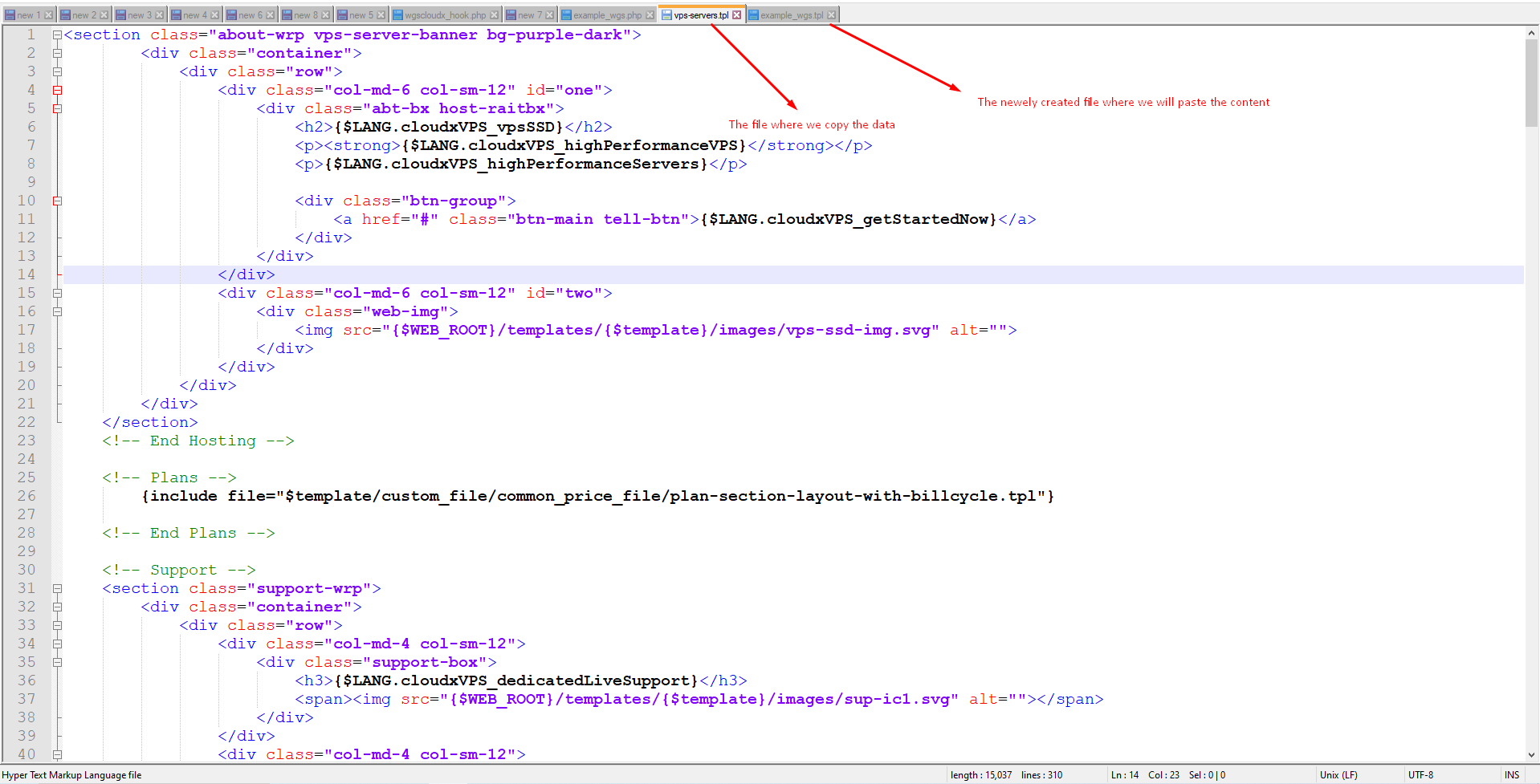Close the wgscloudx_hook.php tab

coord(495,15)
